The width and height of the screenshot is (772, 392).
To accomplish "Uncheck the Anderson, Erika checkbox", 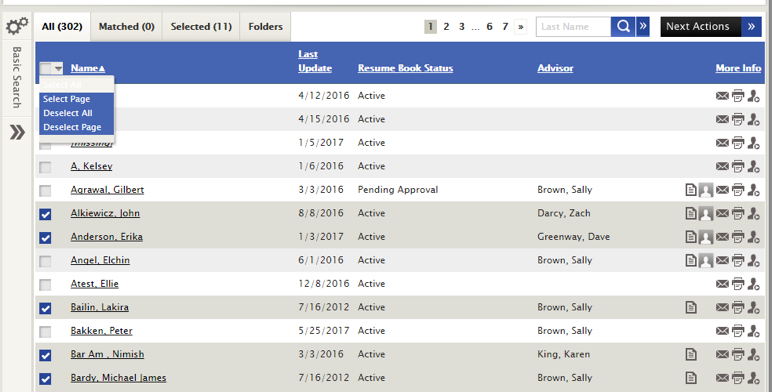I will click(45, 238).
